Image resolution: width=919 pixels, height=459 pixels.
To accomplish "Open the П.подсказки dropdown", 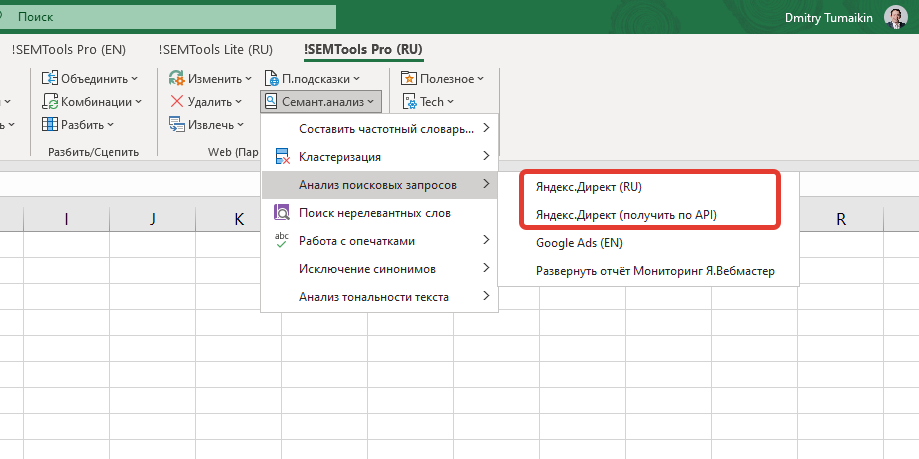I will tap(356, 79).
